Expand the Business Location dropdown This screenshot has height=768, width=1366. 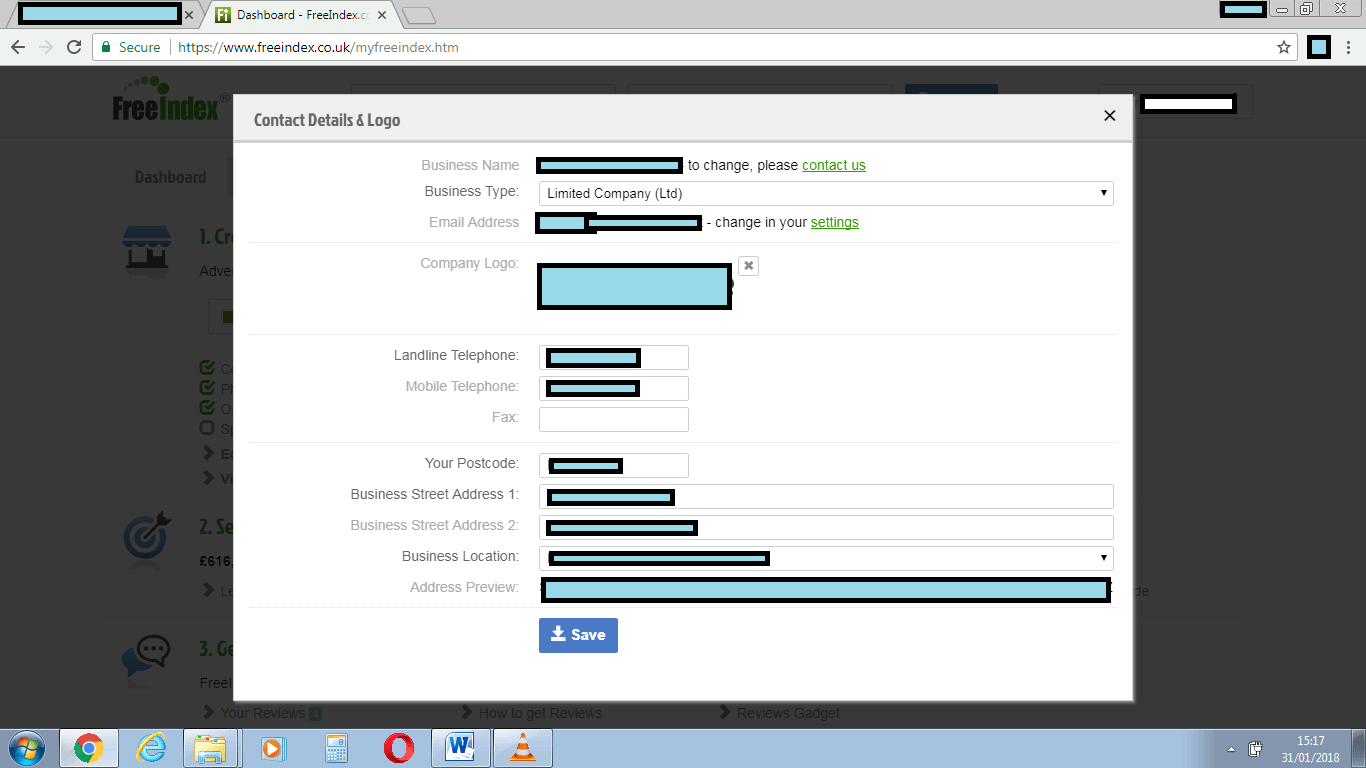pyautogui.click(x=825, y=558)
